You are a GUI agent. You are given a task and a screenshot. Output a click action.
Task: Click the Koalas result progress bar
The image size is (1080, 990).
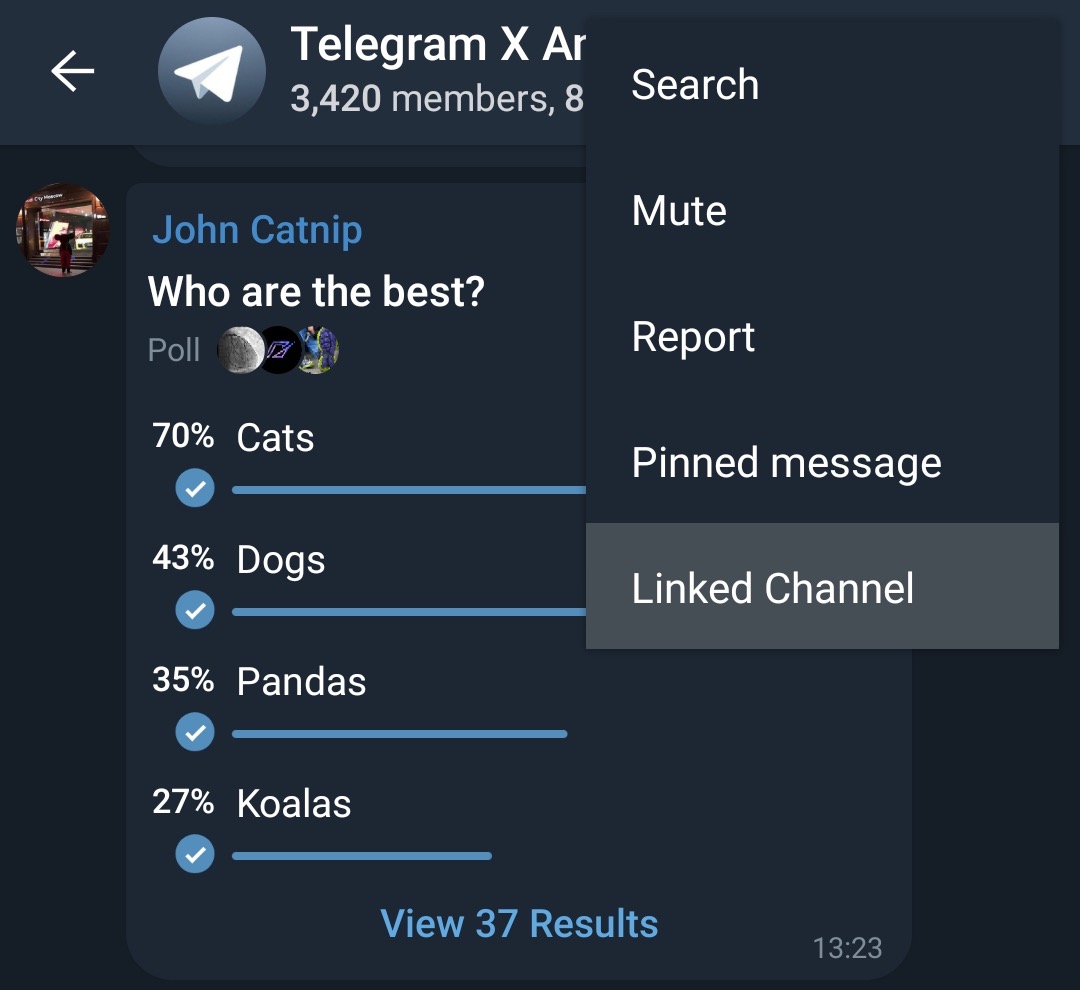coord(362,856)
